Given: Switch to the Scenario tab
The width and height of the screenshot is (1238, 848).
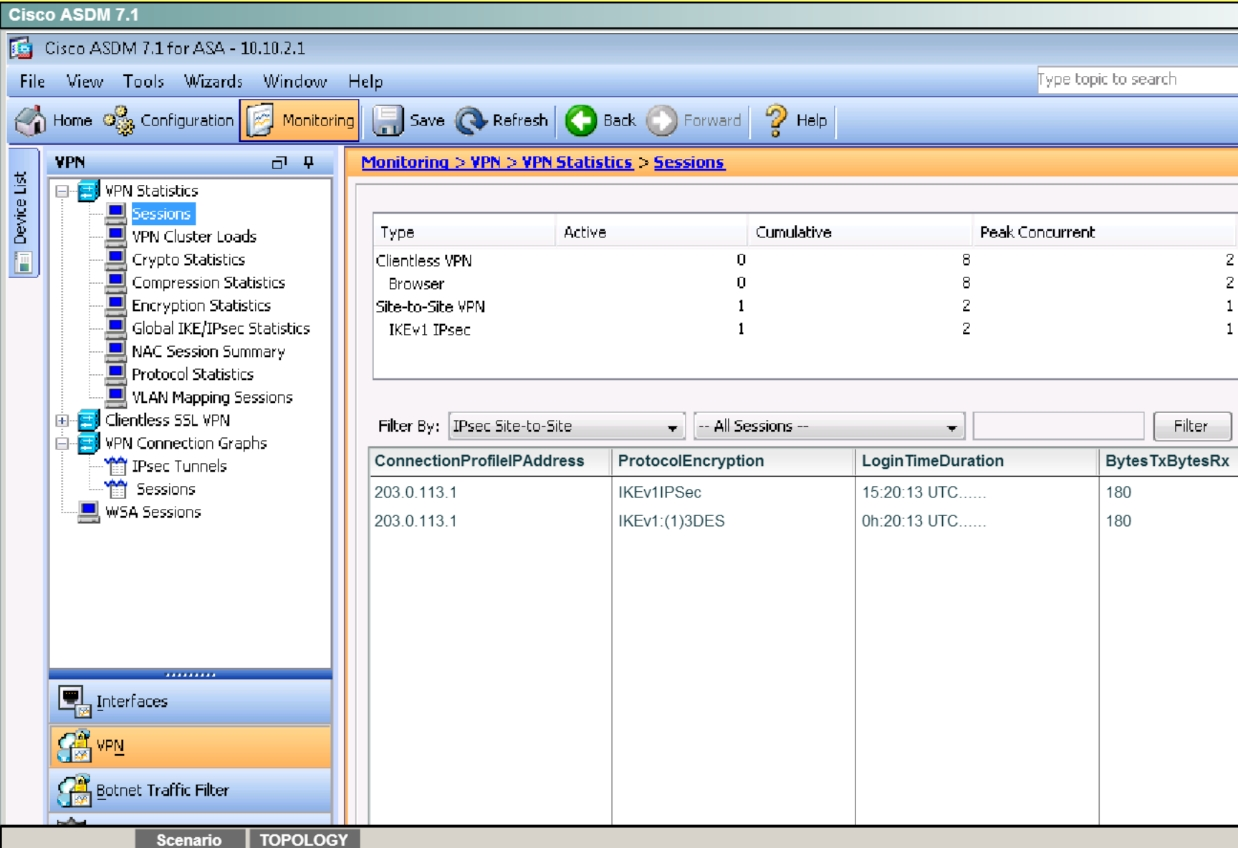Looking at the screenshot, I should click(x=189, y=840).
